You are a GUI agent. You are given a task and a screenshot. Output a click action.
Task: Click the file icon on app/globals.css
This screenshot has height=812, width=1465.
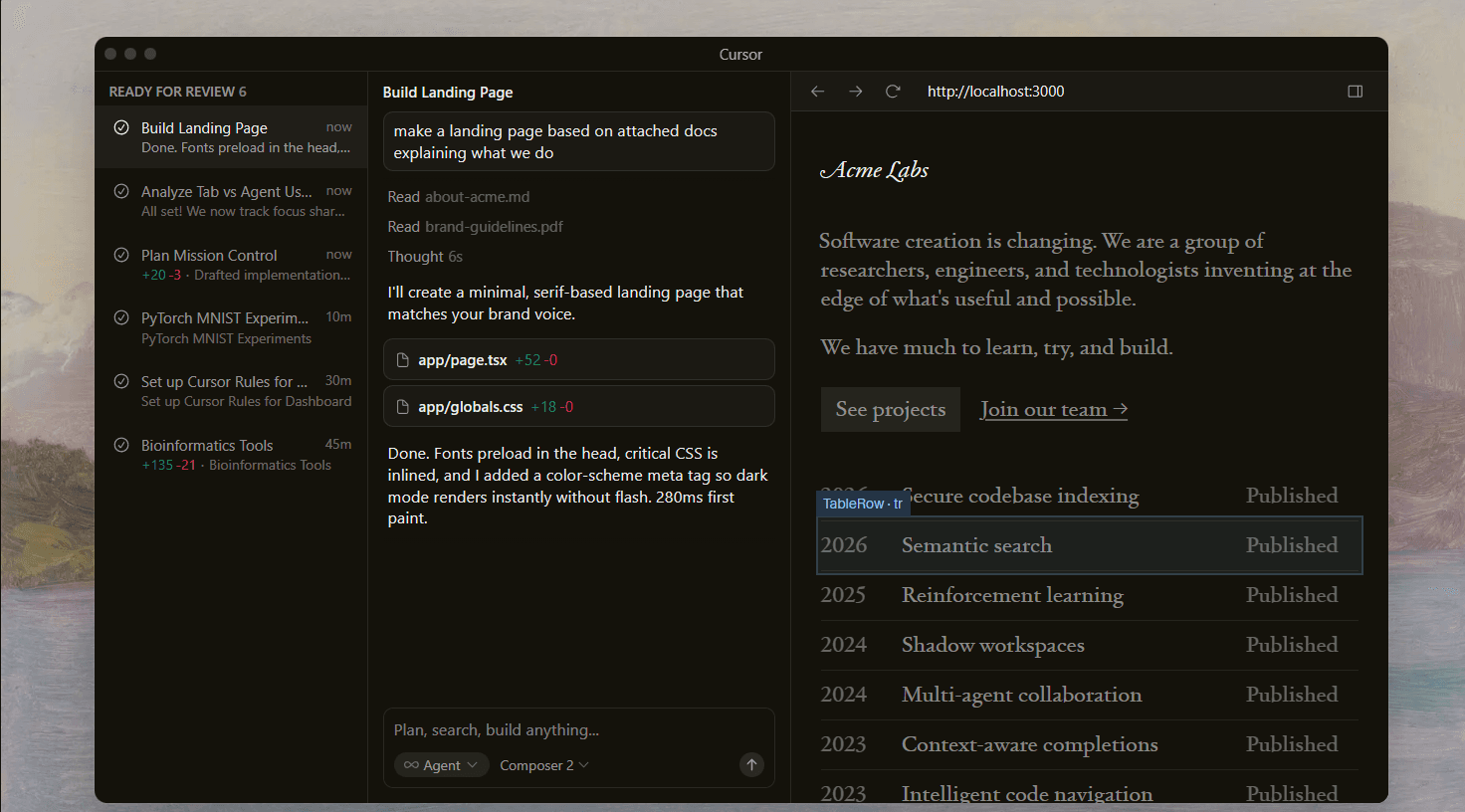401,406
